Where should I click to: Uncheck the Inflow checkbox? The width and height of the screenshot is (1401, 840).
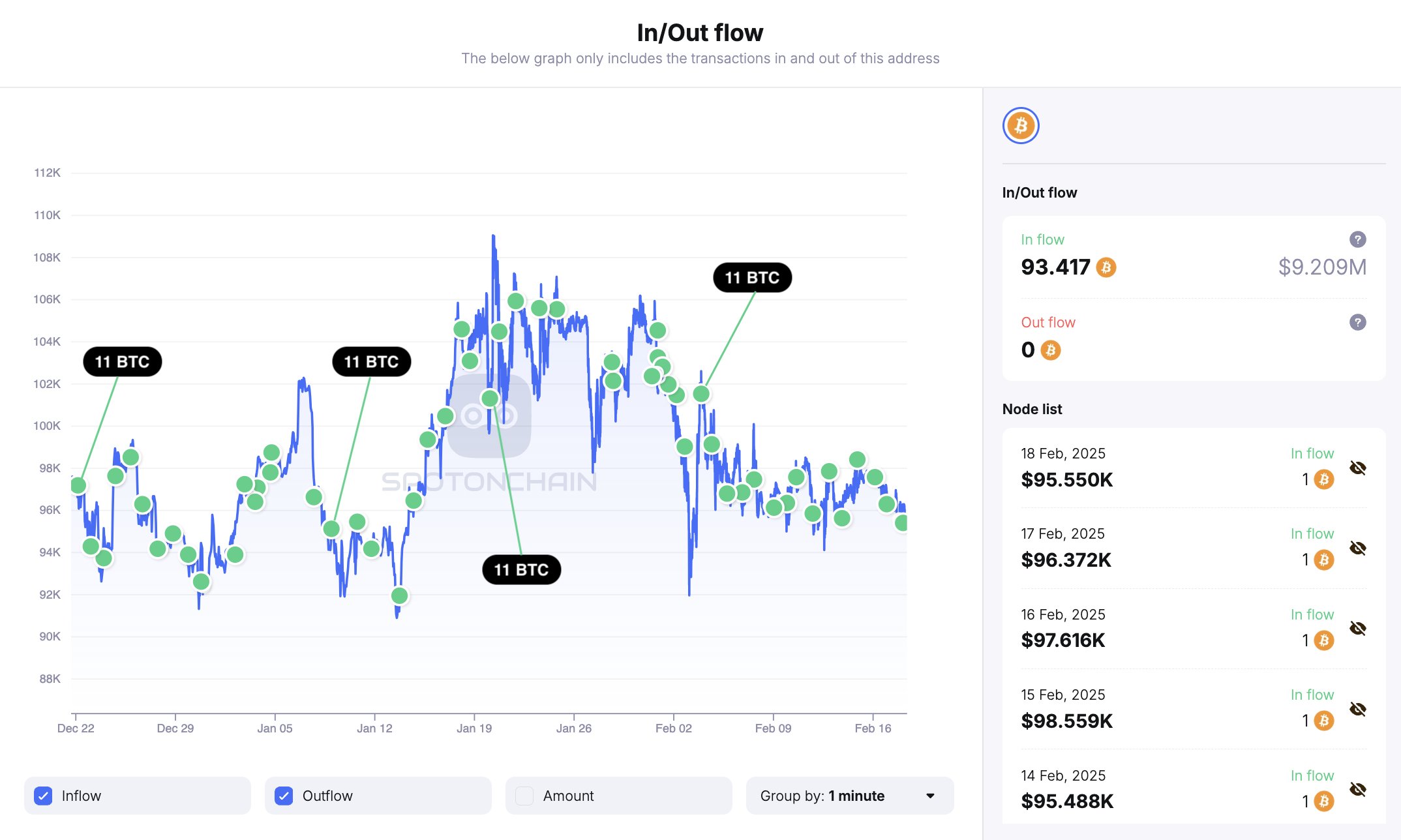(43, 796)
